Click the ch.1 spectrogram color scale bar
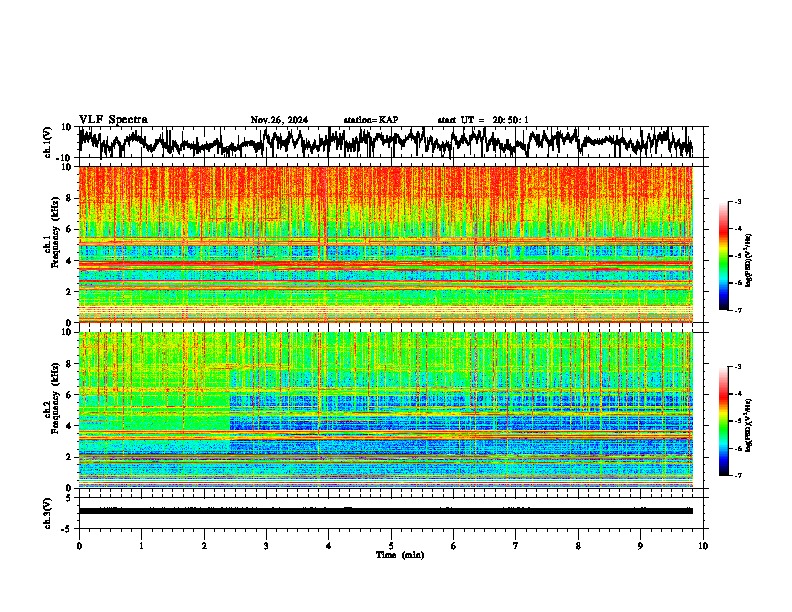Viewport: 792px width, 612px height. pyautogui.click(x=724, y=256)
